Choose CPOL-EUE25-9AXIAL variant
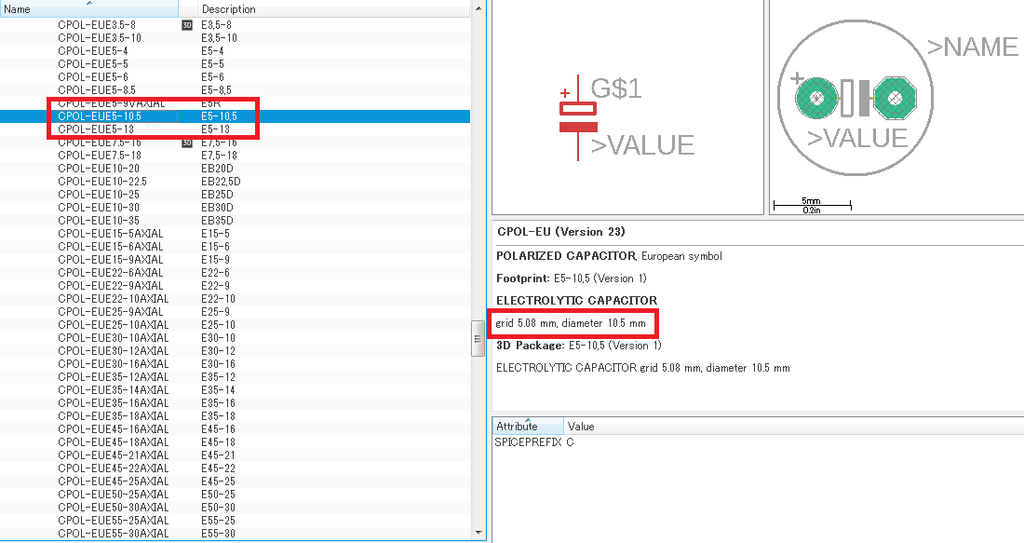The width and height of the screenshot is (1024, 543). click(110, 312)
